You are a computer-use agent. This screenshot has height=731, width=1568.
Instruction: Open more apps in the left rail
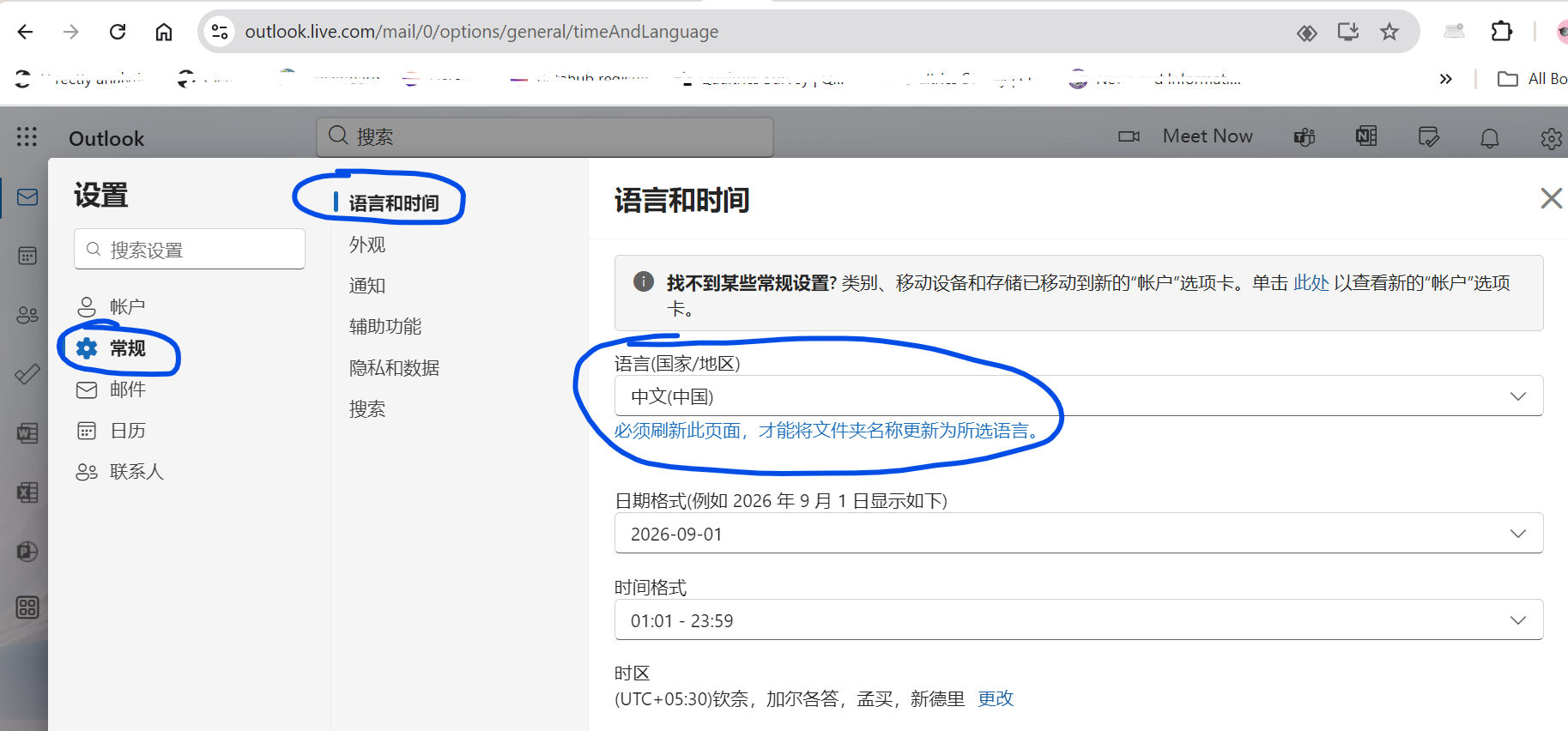coord(27,607)
